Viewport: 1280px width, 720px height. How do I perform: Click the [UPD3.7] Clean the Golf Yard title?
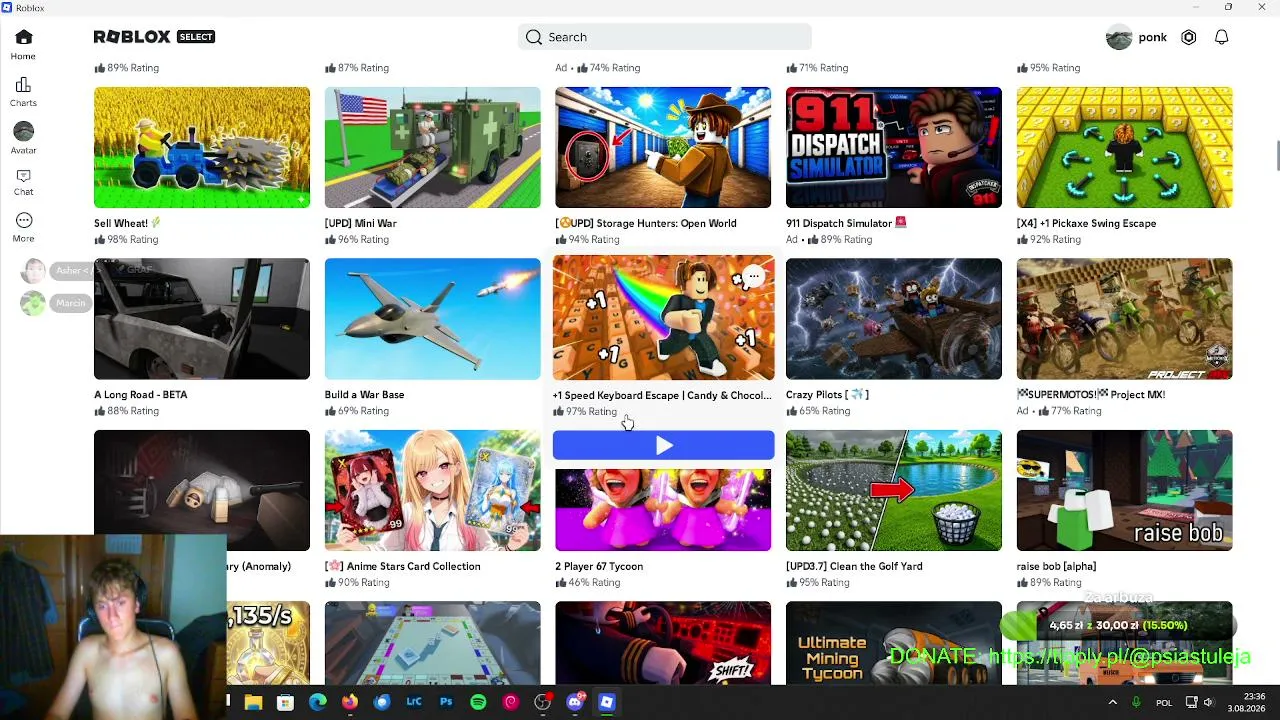click(854, 566)
